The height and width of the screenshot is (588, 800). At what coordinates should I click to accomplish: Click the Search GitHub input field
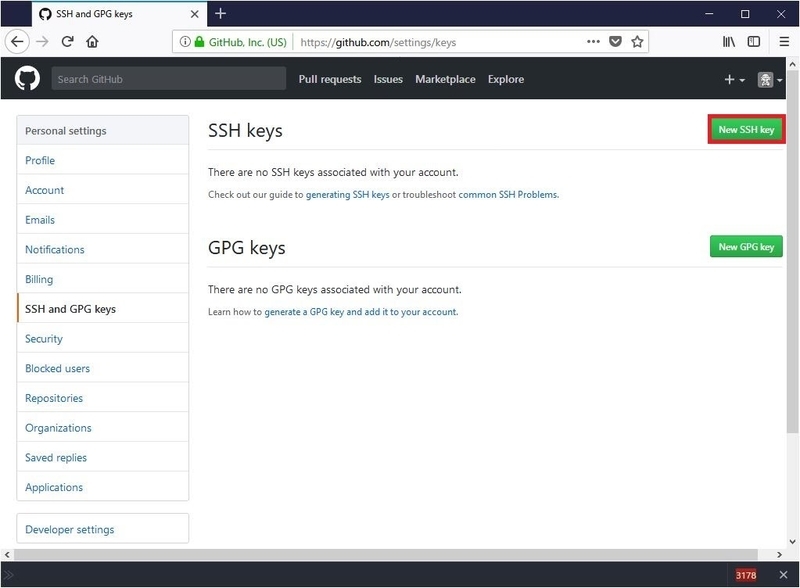pos(168,79)
